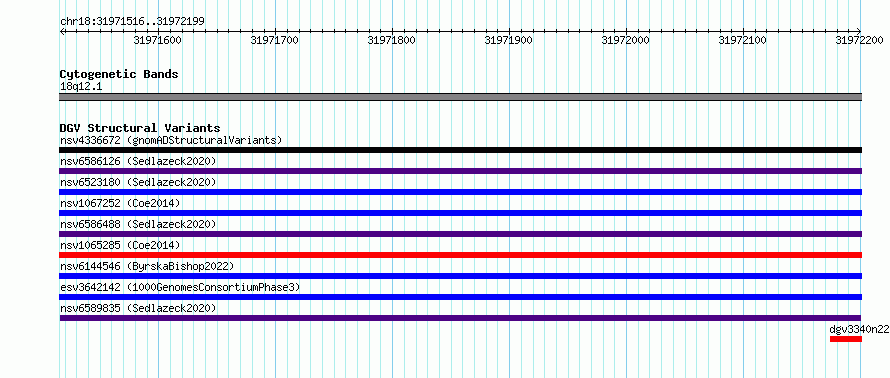Screen dimensions: 890x378
Task: Click the esv3642142 1000Genomes blue bar
Action: (460, 297)
